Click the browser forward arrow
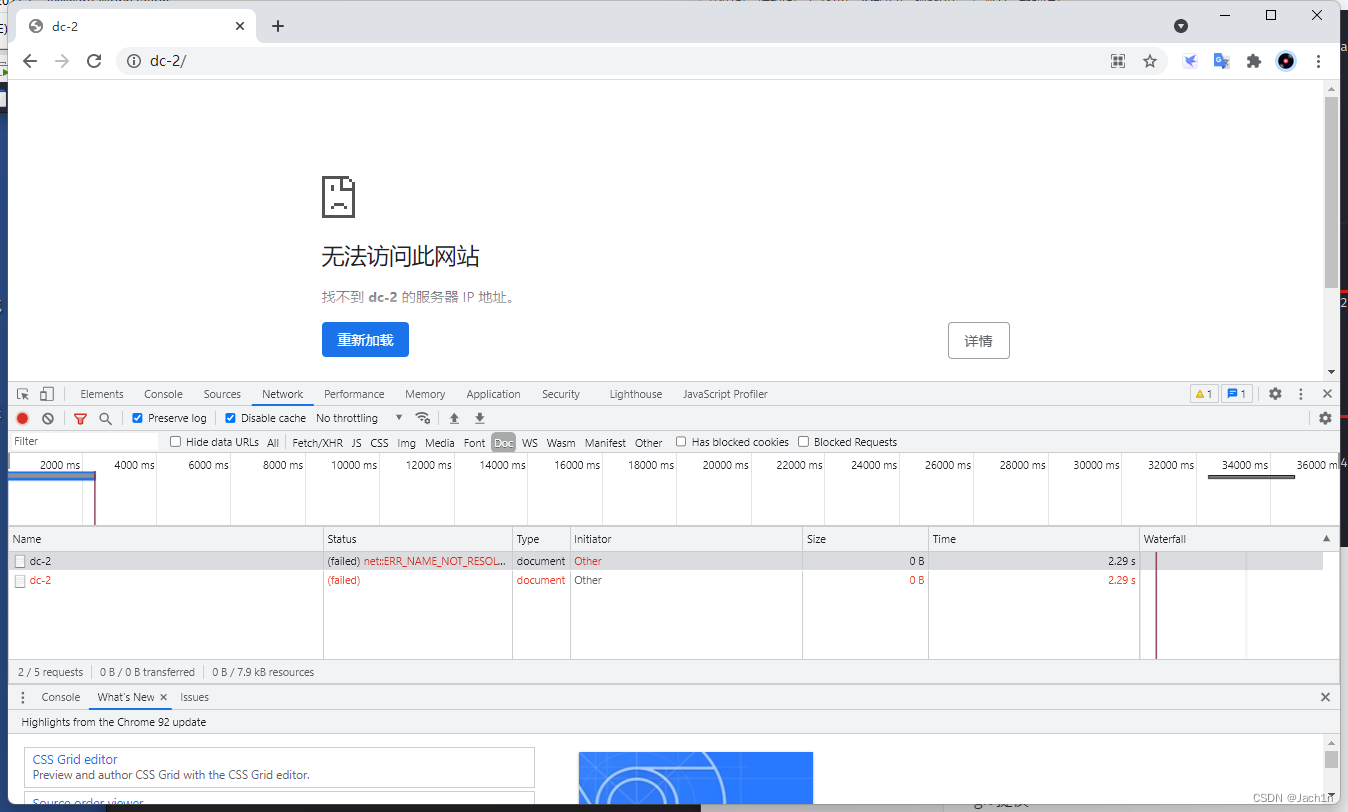The image size is (1348, 812). [x=62, y=61]
